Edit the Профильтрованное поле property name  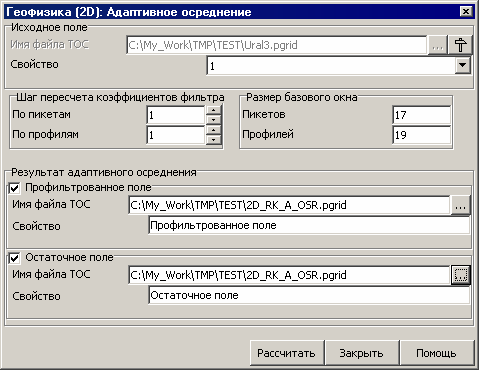[x=309, y=226]
